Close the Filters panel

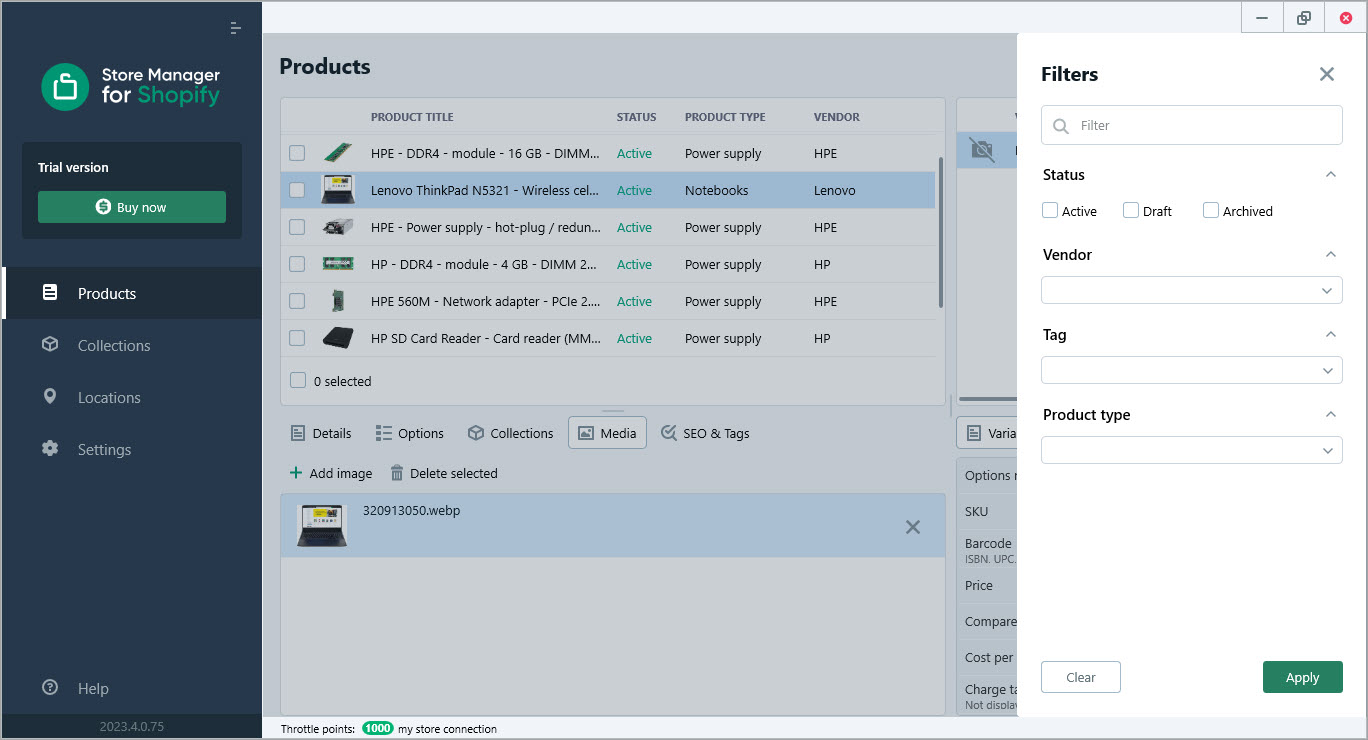(1327, 74)
